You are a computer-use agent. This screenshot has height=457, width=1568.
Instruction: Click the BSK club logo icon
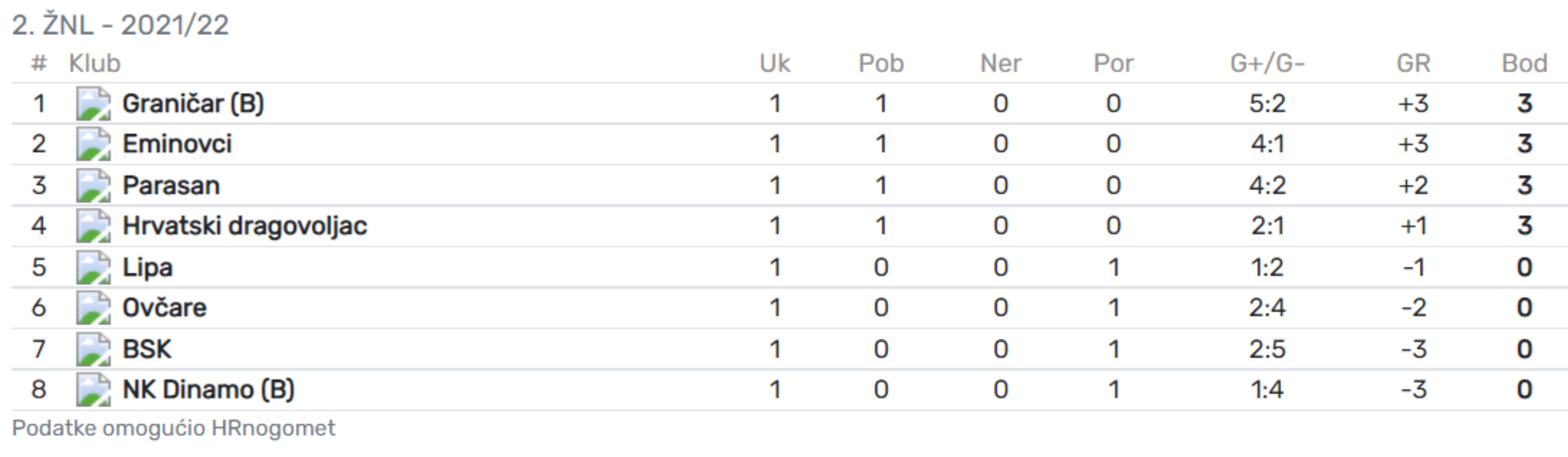pyautogui.click(x=94, y=349)
